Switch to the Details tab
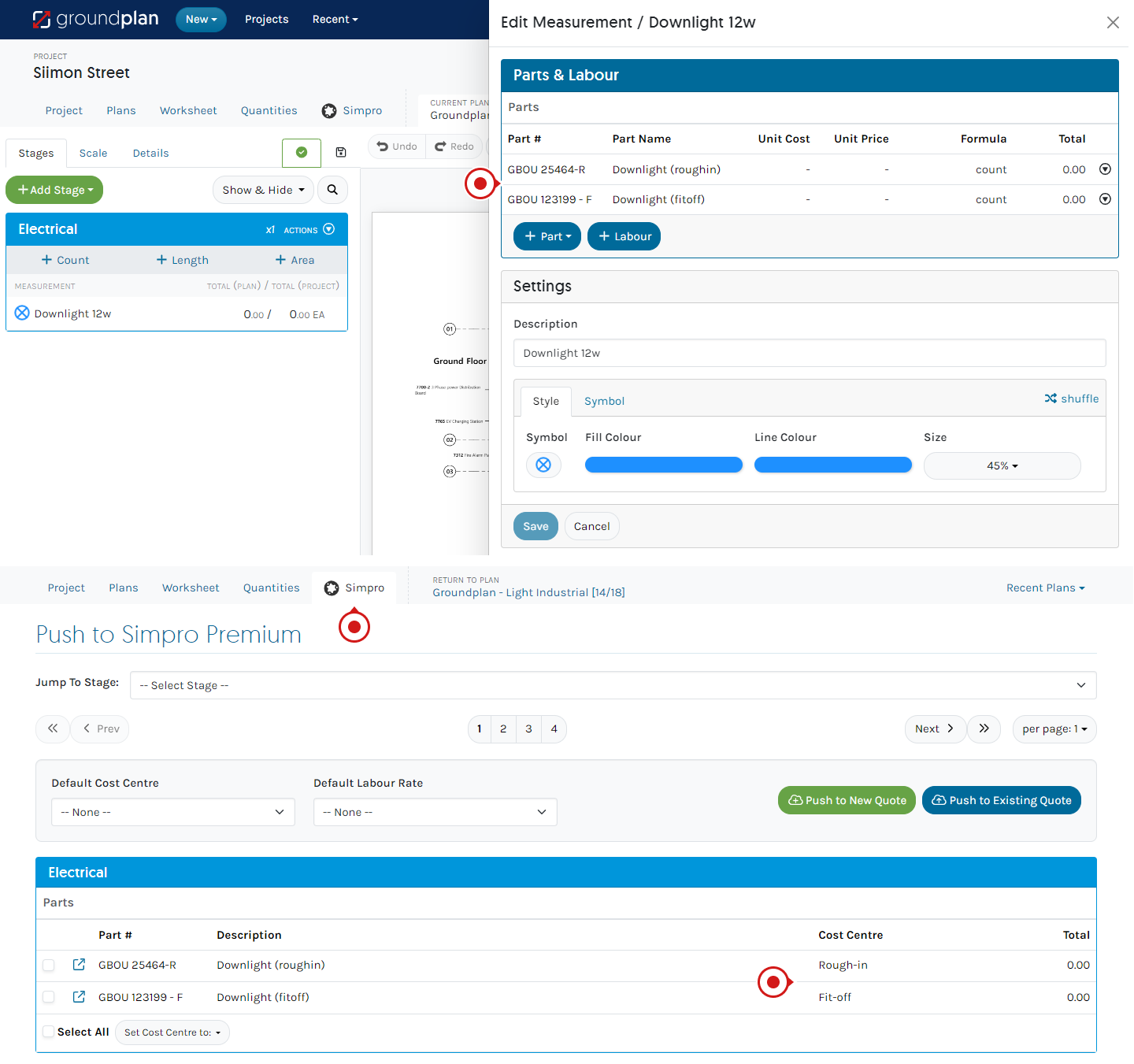Screen dimensions: 1134x1064 tap(150, 153)
